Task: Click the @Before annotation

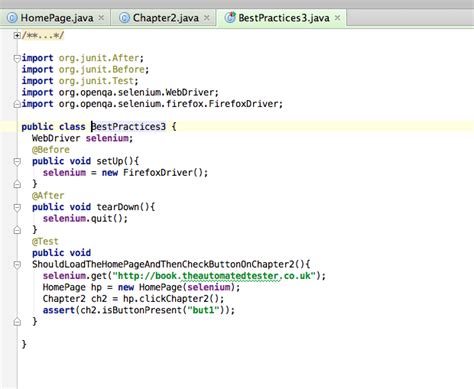Action: [x=51, y=150]
